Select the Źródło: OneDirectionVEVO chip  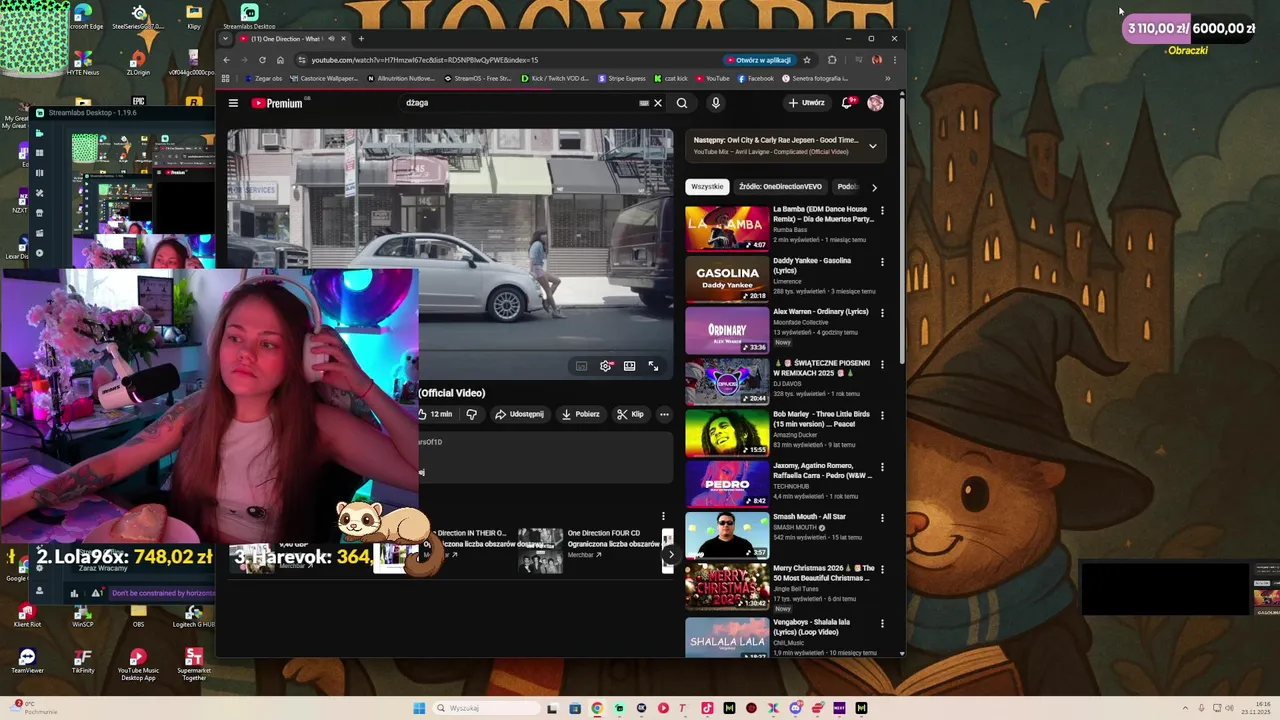coord(780,187)
